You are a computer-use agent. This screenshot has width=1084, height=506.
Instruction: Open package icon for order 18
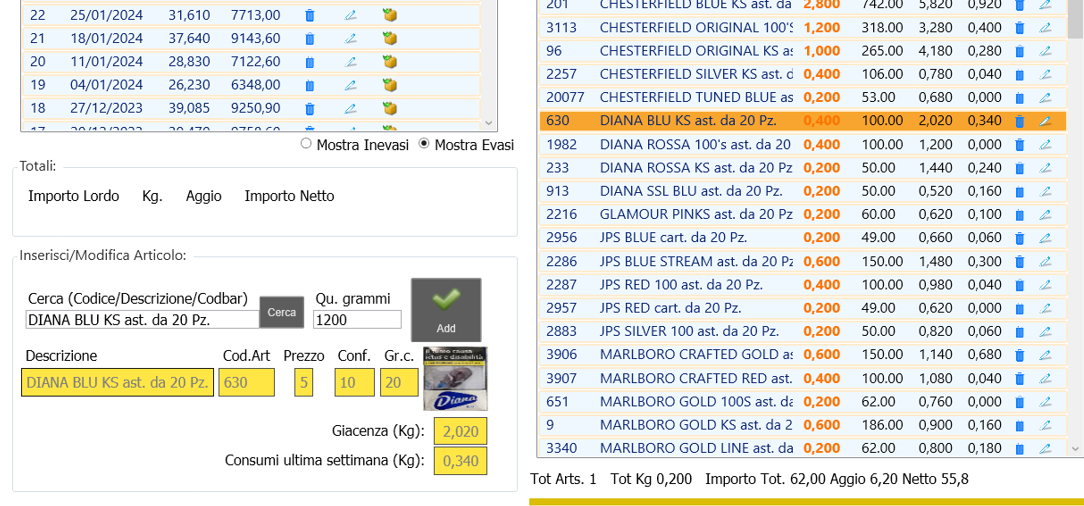[x=390, y=109]
